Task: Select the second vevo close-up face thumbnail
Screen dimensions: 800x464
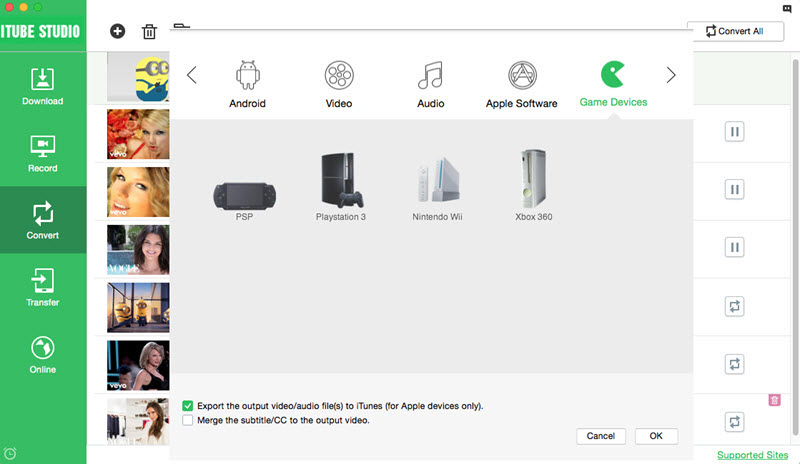Action: coord(138,192)
